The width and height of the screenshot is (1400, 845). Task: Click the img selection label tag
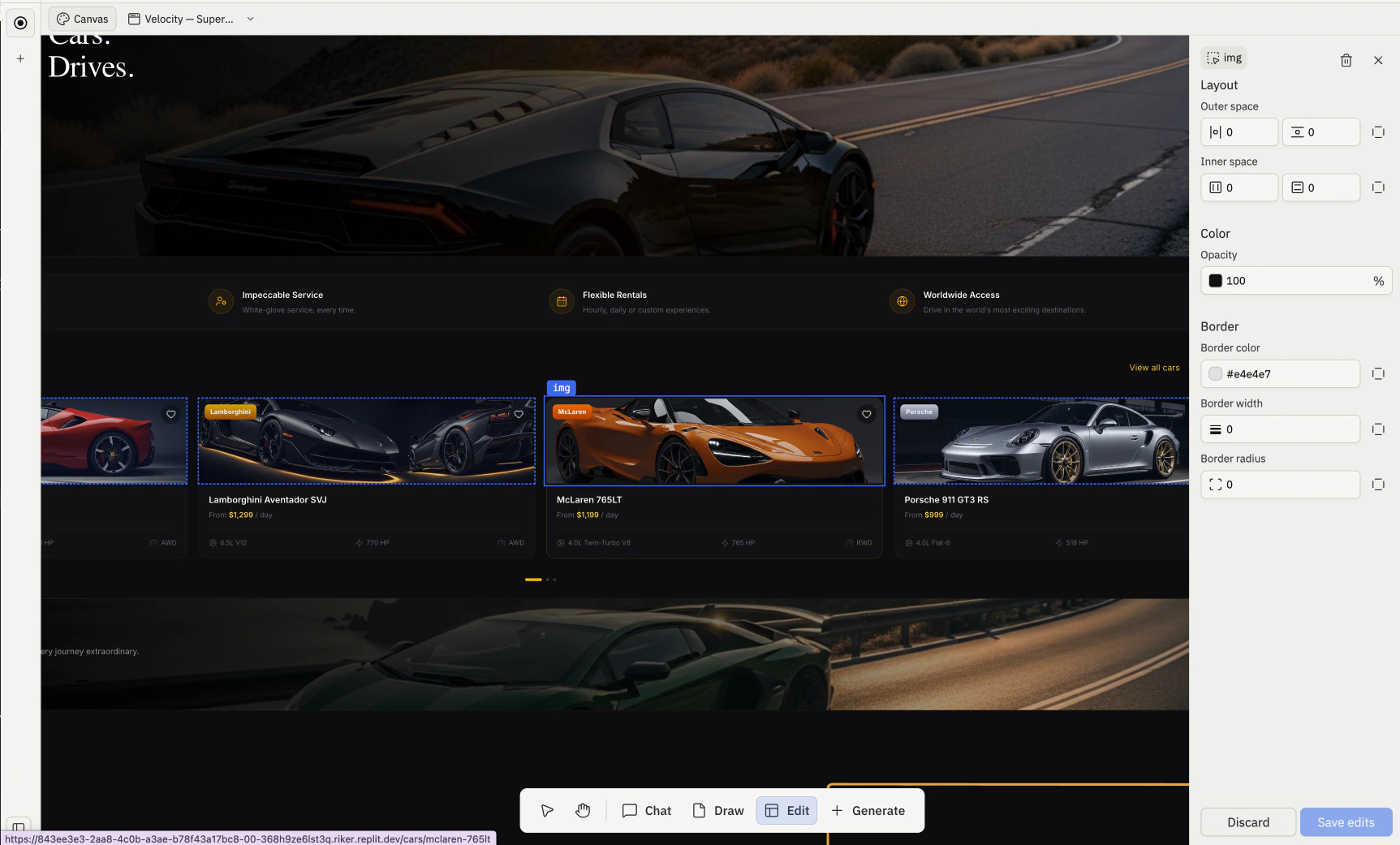point(562,388)
